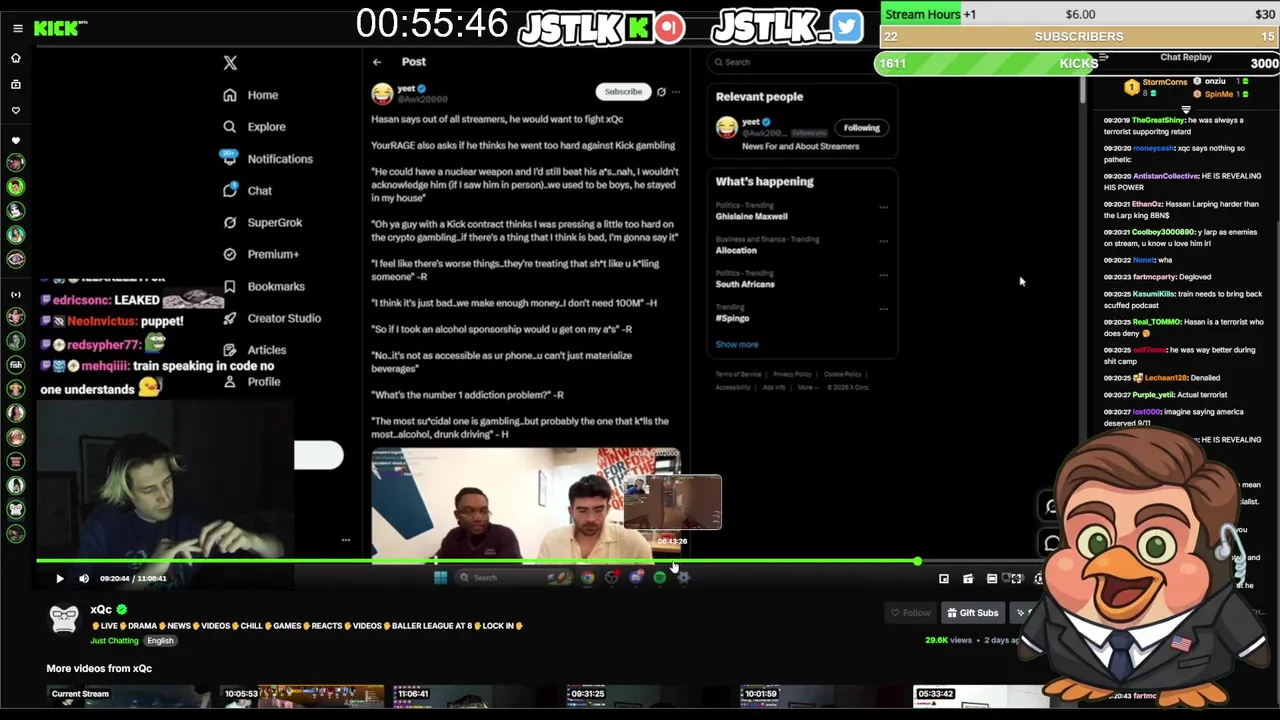Click the clip icon in player controls
The image size is (1280, 720).
(x=968, y=578)
